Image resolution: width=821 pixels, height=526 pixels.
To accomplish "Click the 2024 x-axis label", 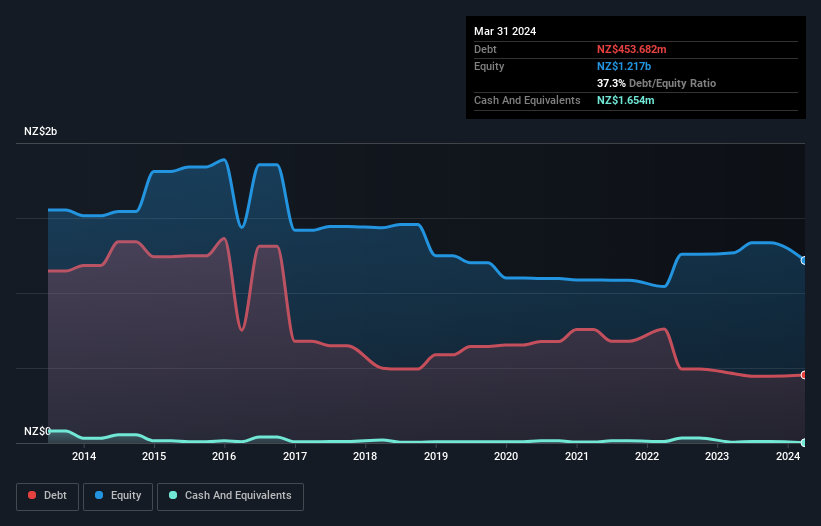I will [x=788, y=456].
